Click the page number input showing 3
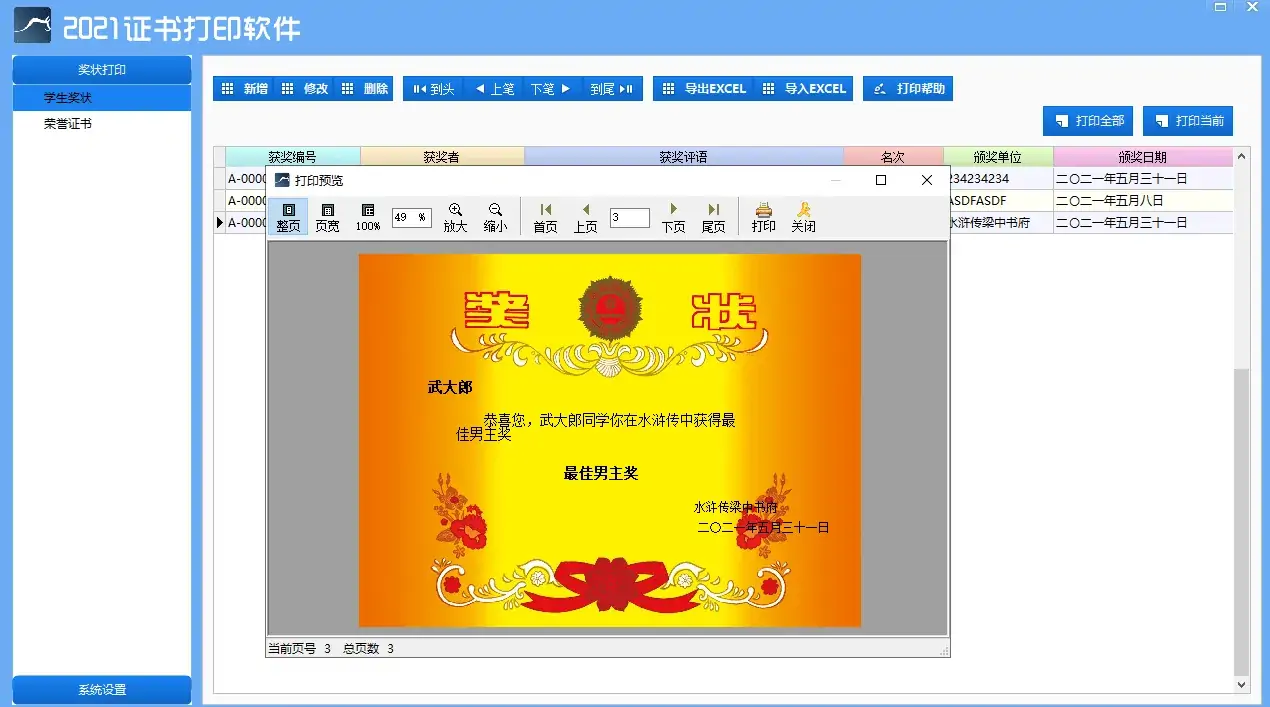Viewport: 1270px width, 707px height. pyautogui.click(x=629, y=216)
